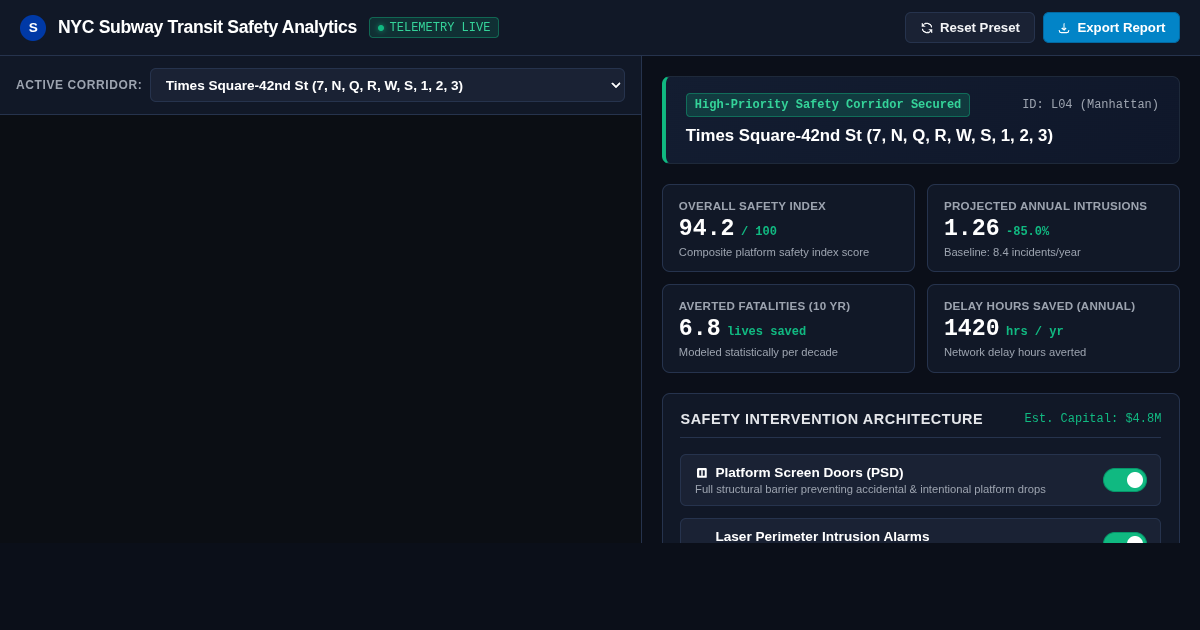Click the lives saved unit label
1200x630 pixels.
click(767, 332)
